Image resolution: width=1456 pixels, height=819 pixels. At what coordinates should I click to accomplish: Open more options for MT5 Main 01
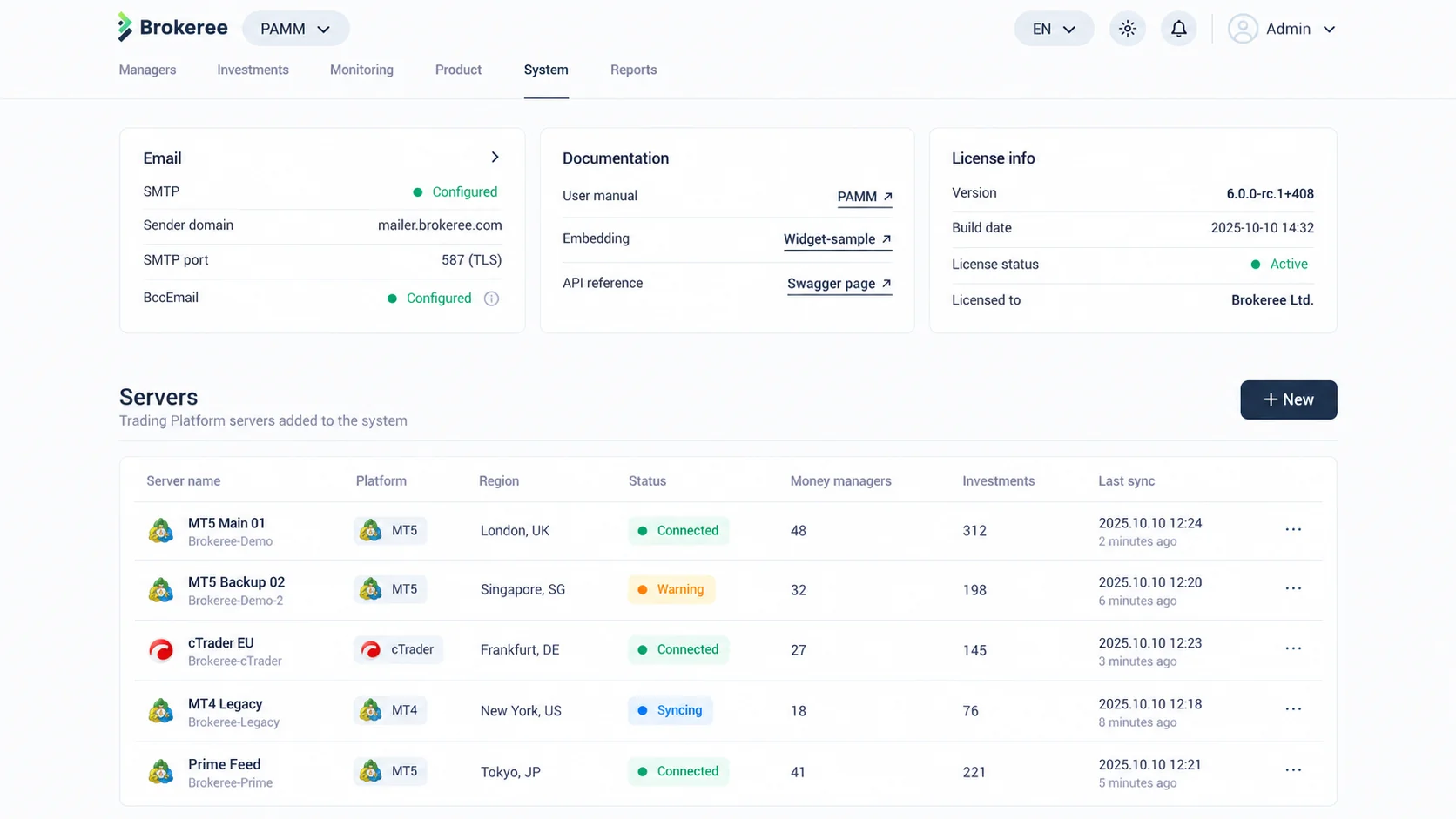(1293, 530)
